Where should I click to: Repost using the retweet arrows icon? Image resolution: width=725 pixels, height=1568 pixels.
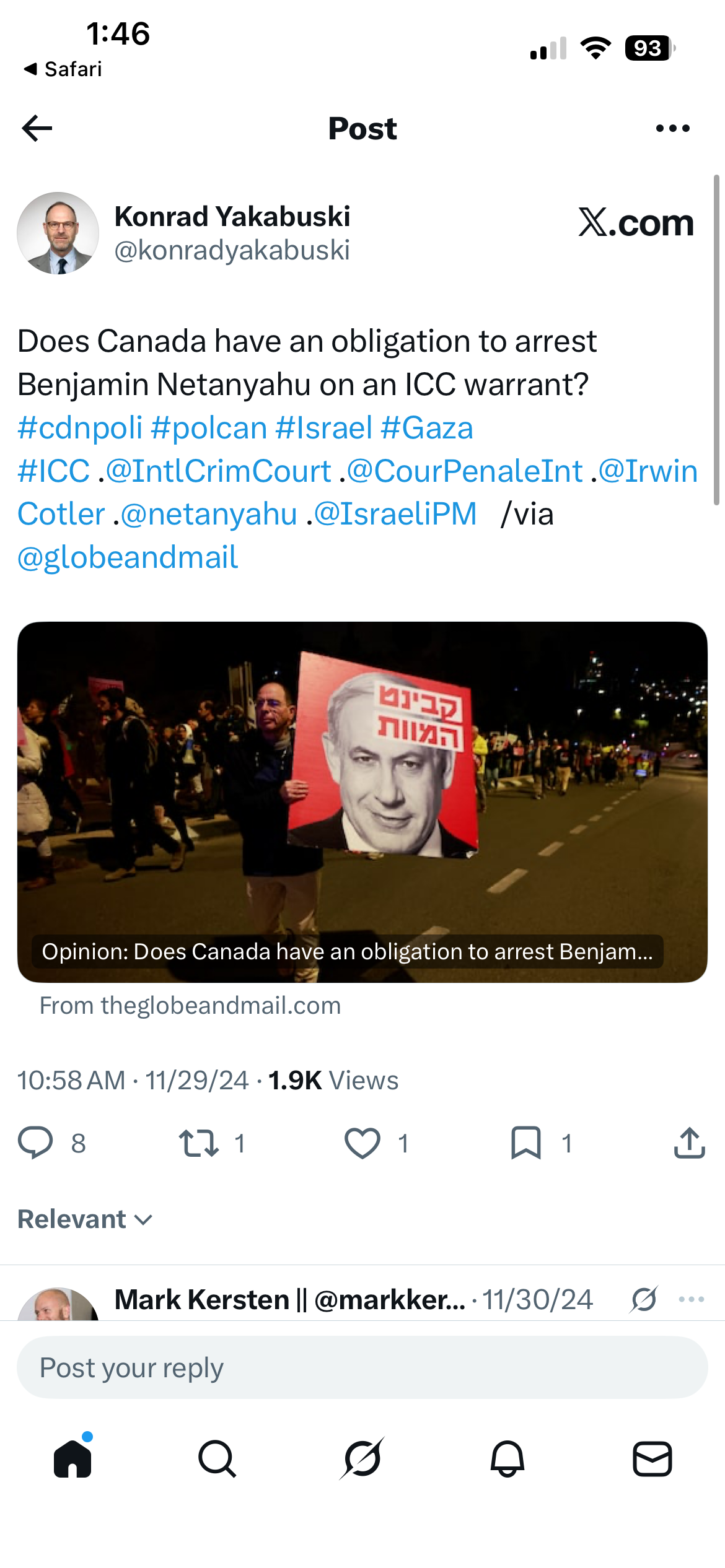[198, 1143]
